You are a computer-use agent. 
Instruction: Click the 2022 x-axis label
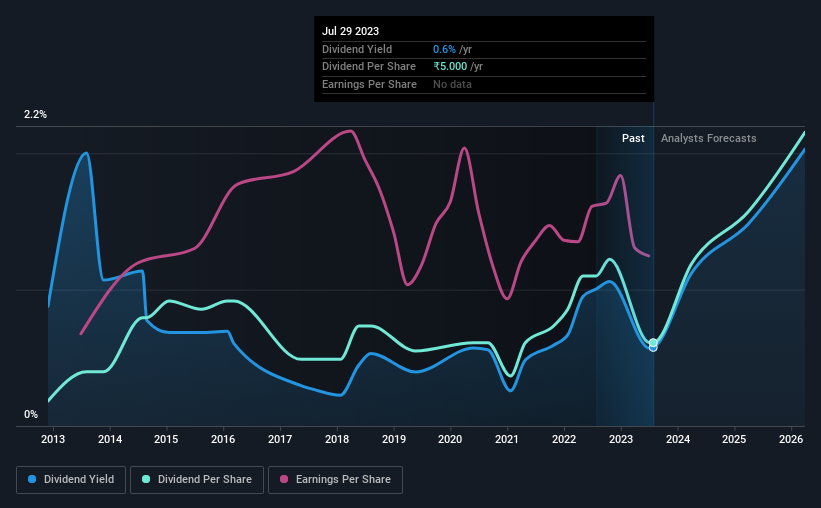tap(564, 439)
